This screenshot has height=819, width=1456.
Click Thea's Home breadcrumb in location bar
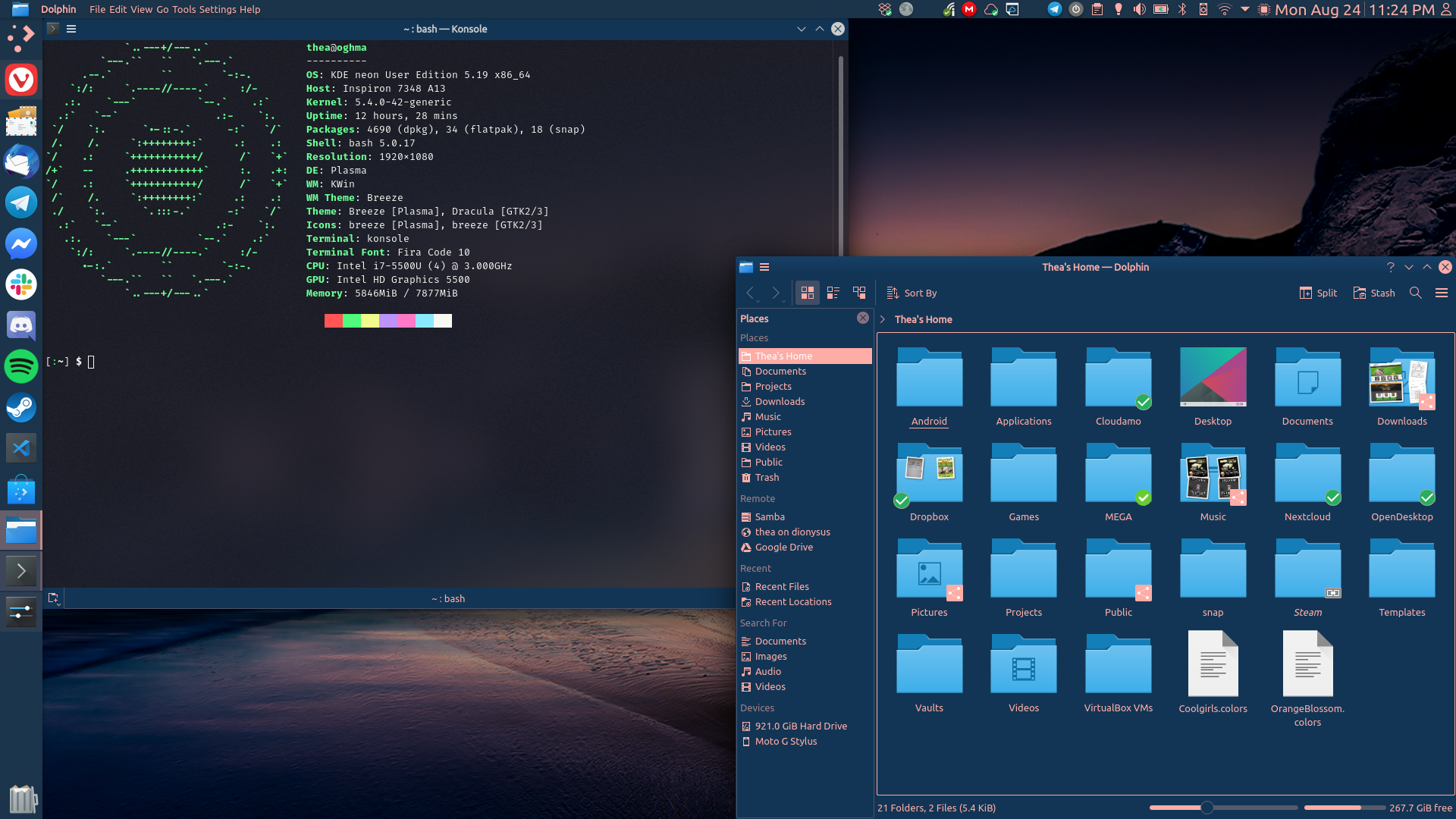(923, 319)
